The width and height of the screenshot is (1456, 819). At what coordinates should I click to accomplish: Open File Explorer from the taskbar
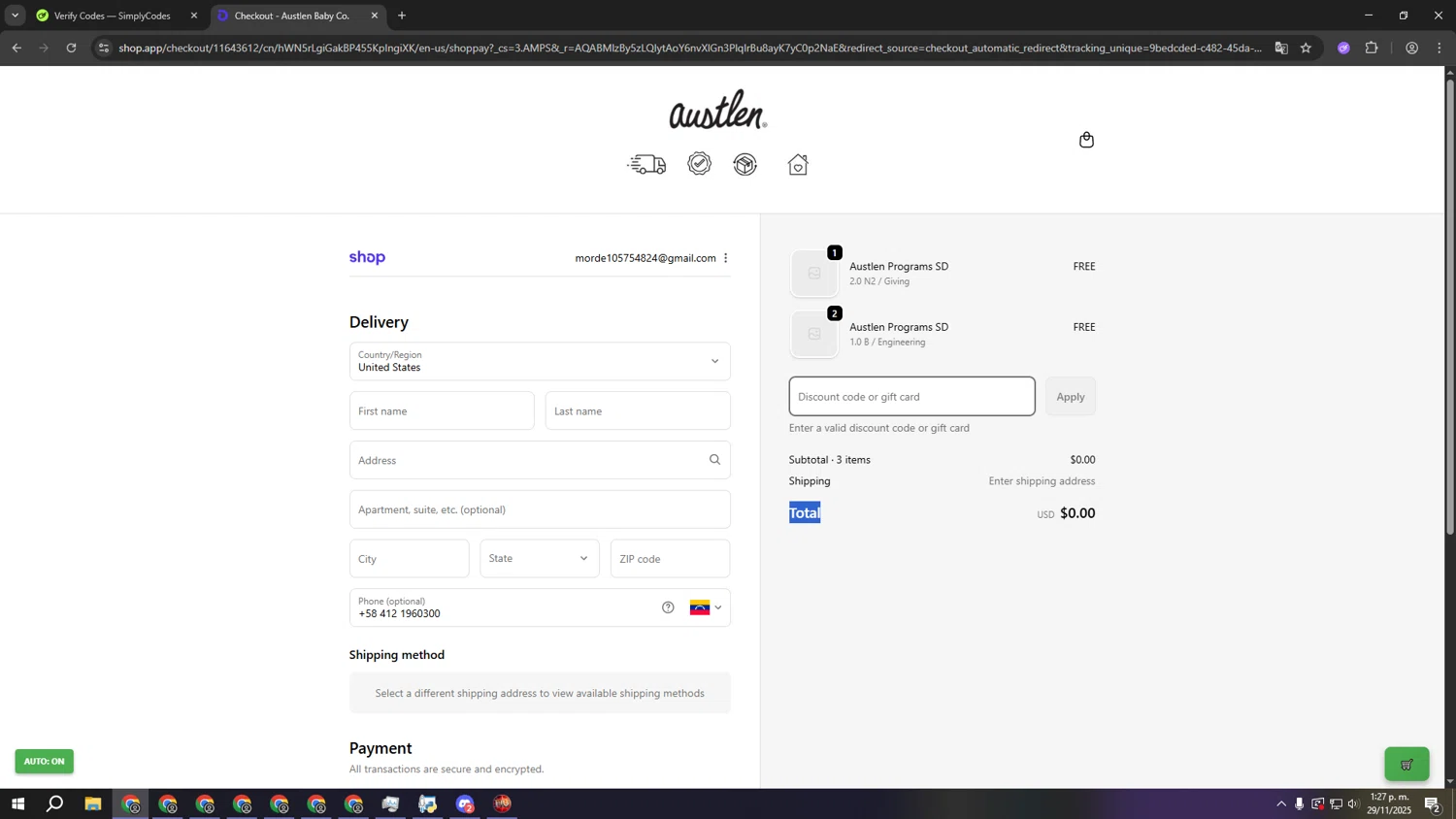pyautogui.click(x=93, y=803)
